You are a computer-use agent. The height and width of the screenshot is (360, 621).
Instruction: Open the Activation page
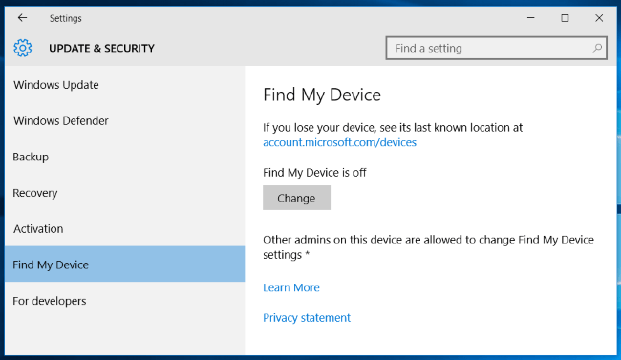coord(125,229)
